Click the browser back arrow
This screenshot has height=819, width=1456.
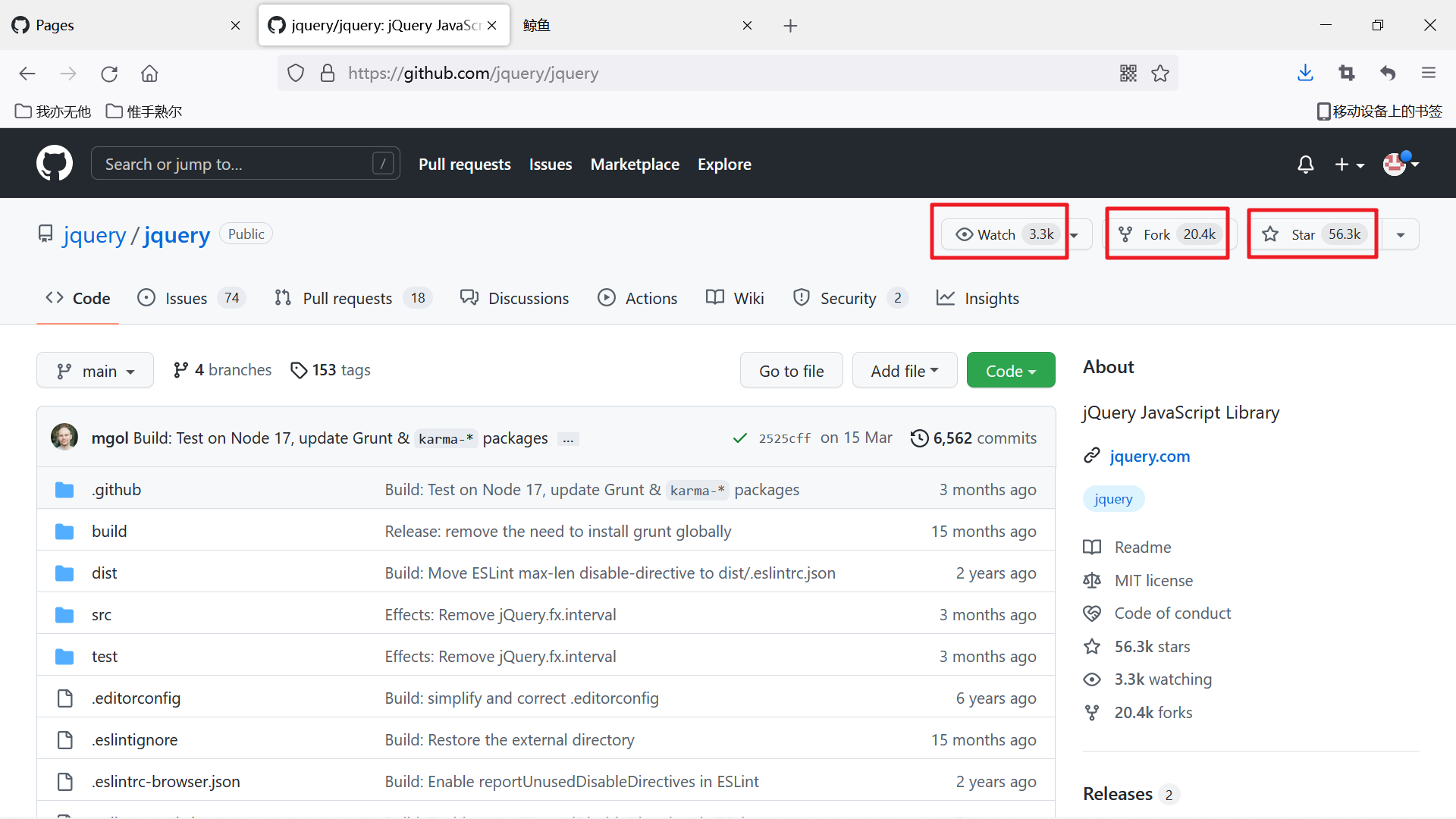pos(27,74)
